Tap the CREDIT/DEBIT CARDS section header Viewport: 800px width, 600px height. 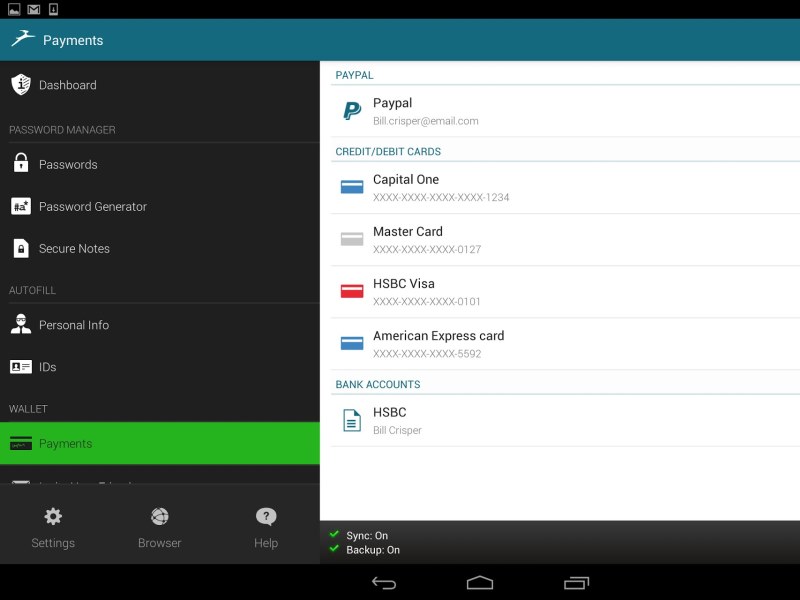tap(388, 152)
